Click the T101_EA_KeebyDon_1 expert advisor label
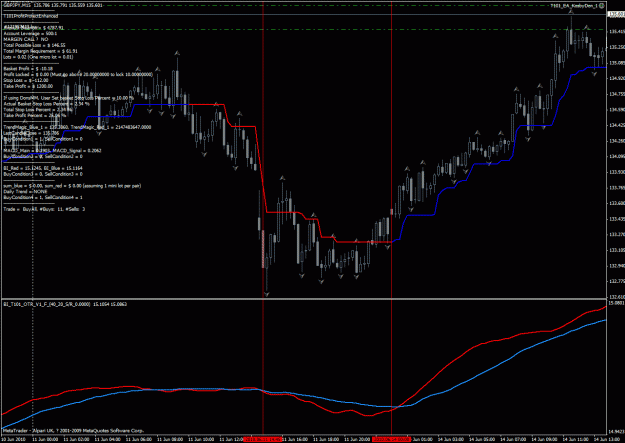Image resolution: width=625 pixels, height=443 pixels. [x=574, y=6]
